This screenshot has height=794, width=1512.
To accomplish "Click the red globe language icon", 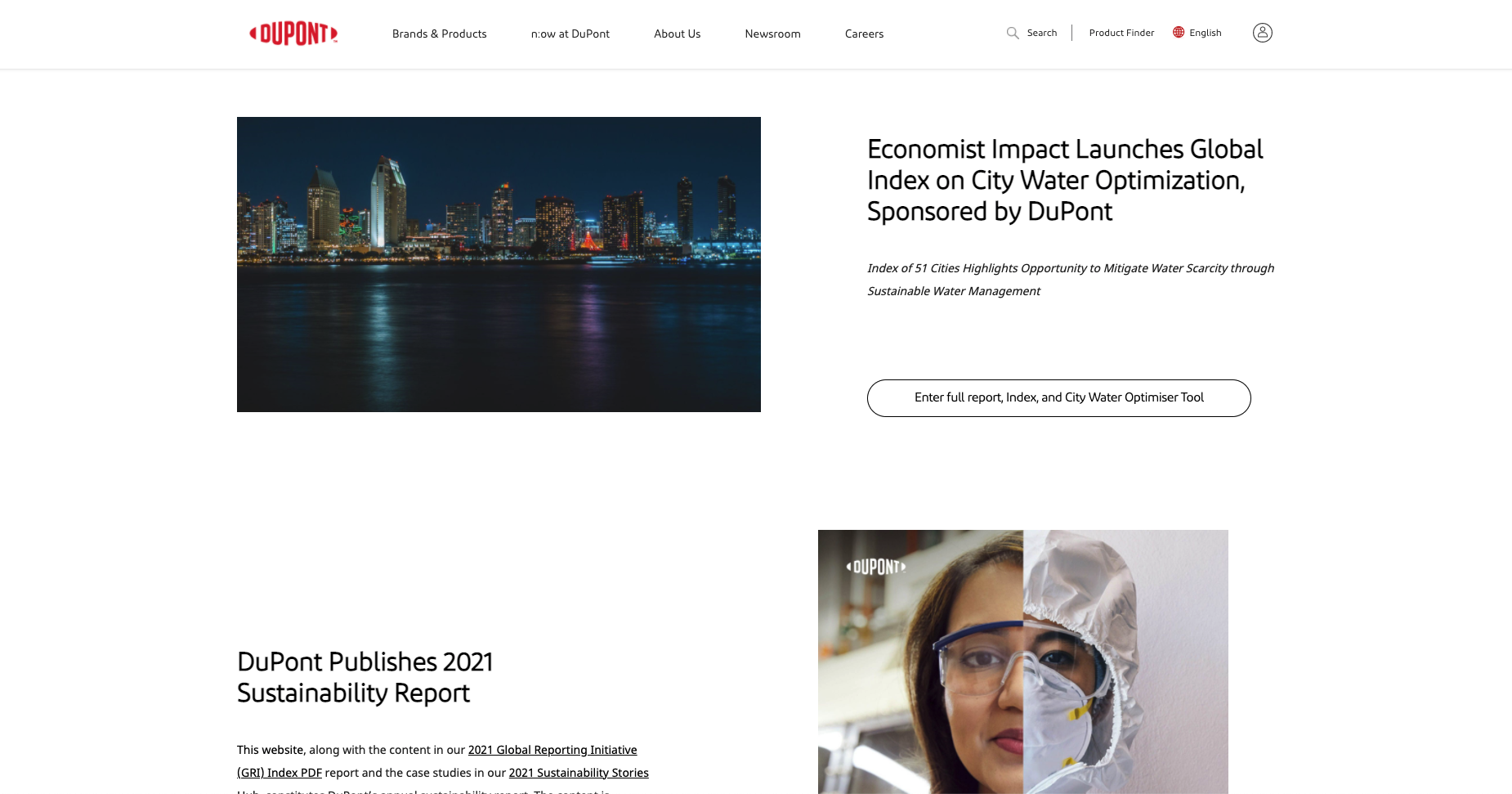I will 1179,33.
